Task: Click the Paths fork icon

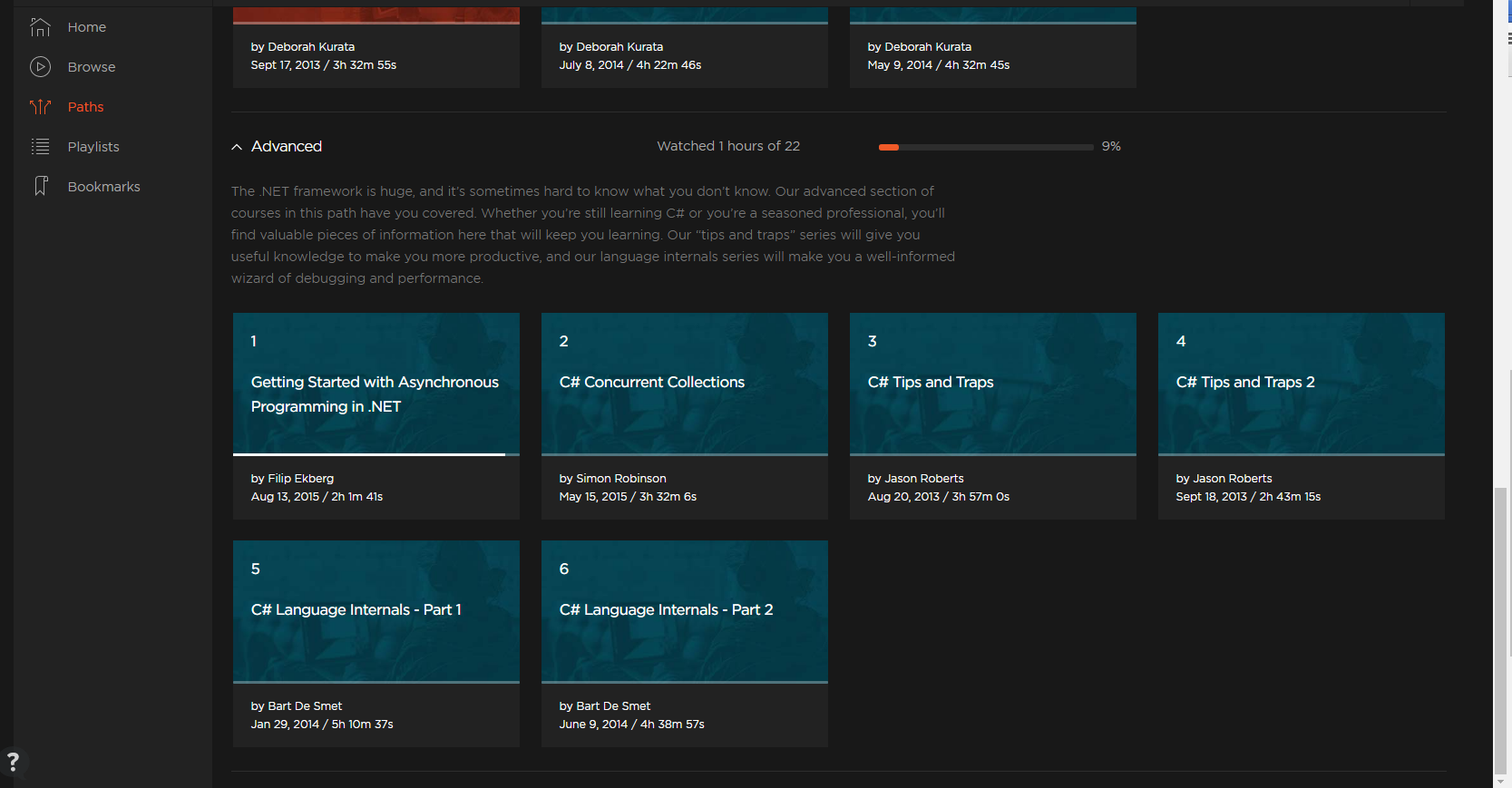Action: pos(40,107)
